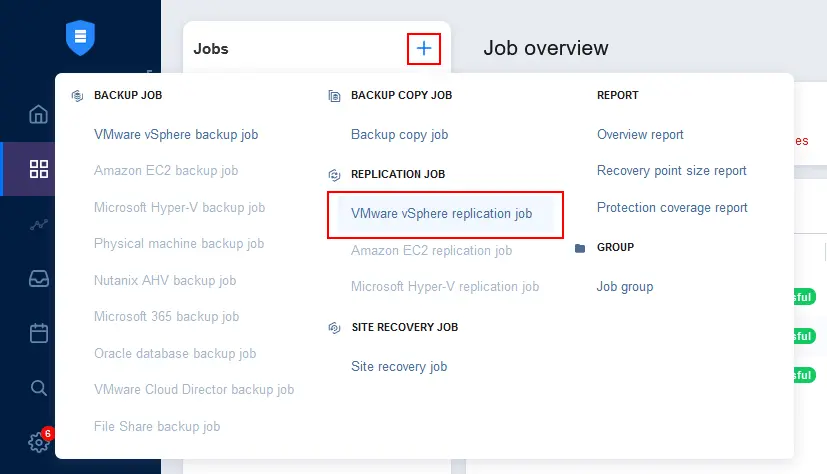Click the Site Recovery Job section icon
Screen dimensions: 827x474
pyautogui.click(x=334, y=327)
